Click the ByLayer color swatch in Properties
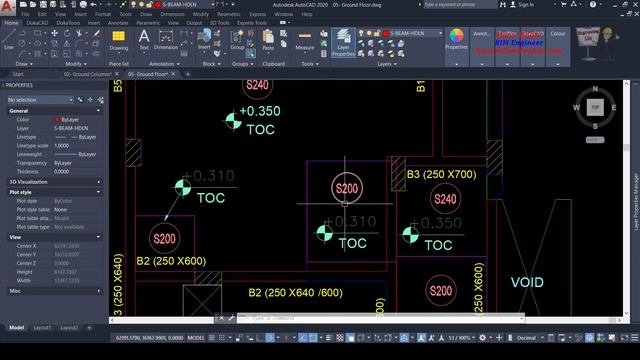The image size is (640, 360). (57, 120)
